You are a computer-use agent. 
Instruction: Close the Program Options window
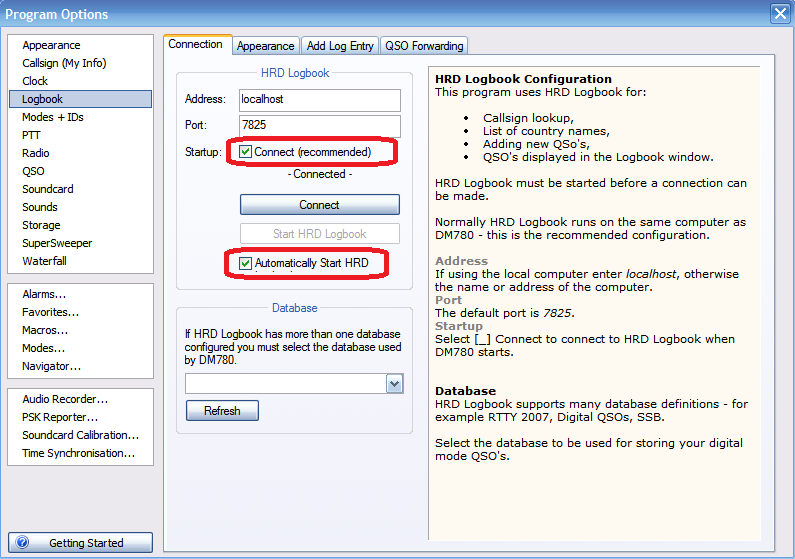tap(779, 13)
